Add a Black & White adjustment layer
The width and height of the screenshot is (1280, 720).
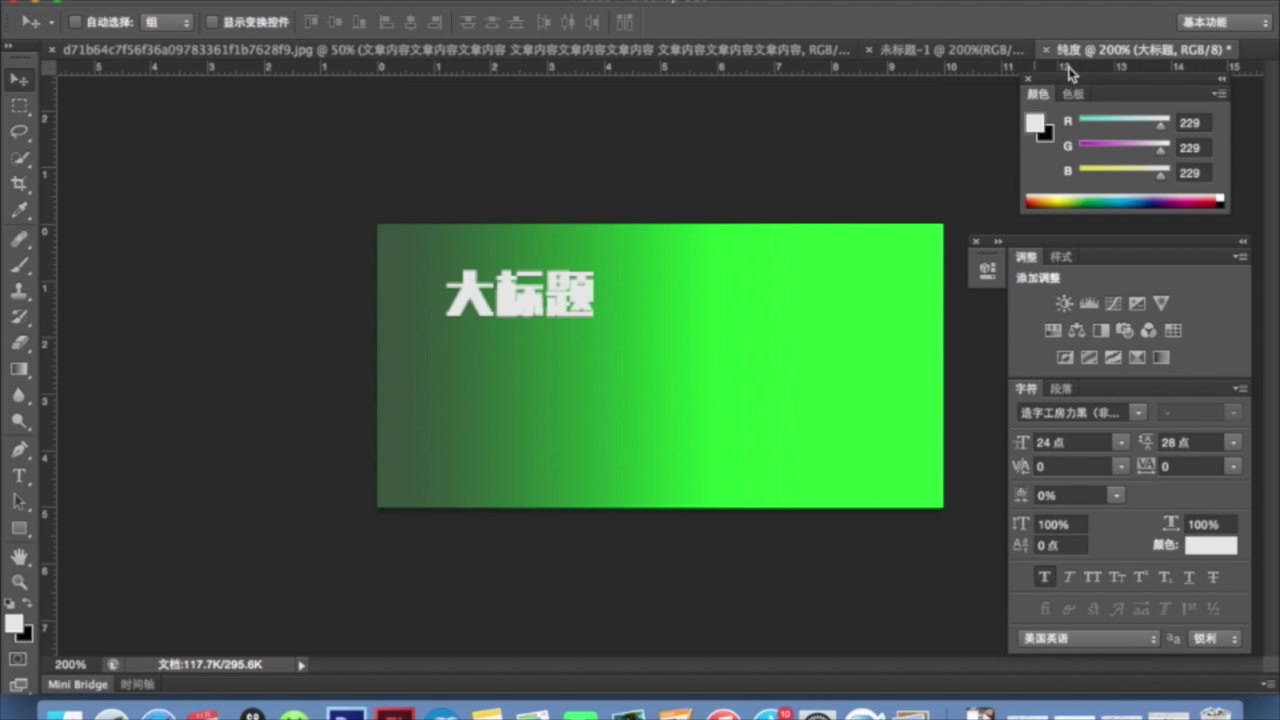[1101, 331]
